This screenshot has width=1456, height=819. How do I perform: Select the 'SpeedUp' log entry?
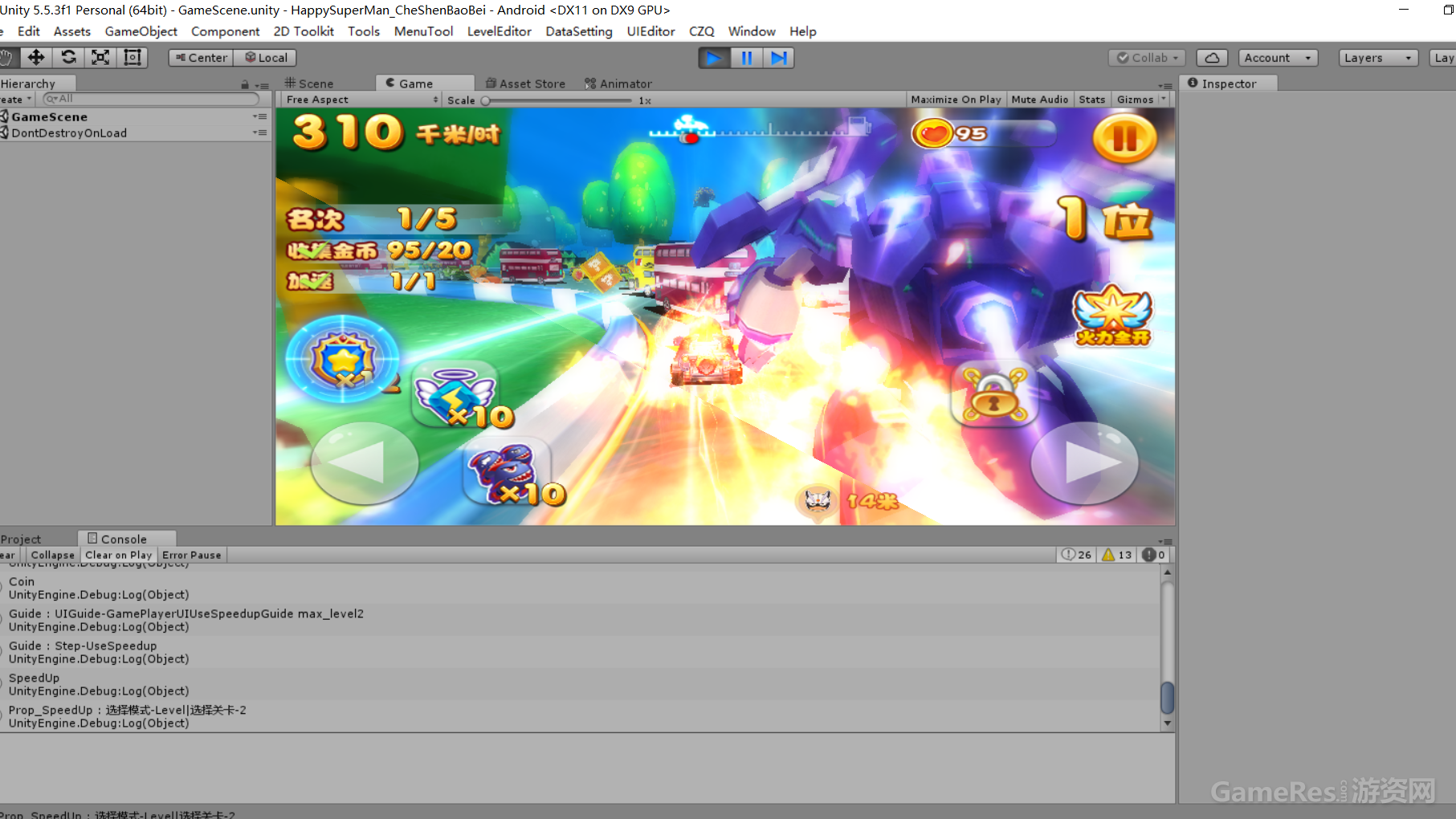pyautogui.click(x=580, y=684)
